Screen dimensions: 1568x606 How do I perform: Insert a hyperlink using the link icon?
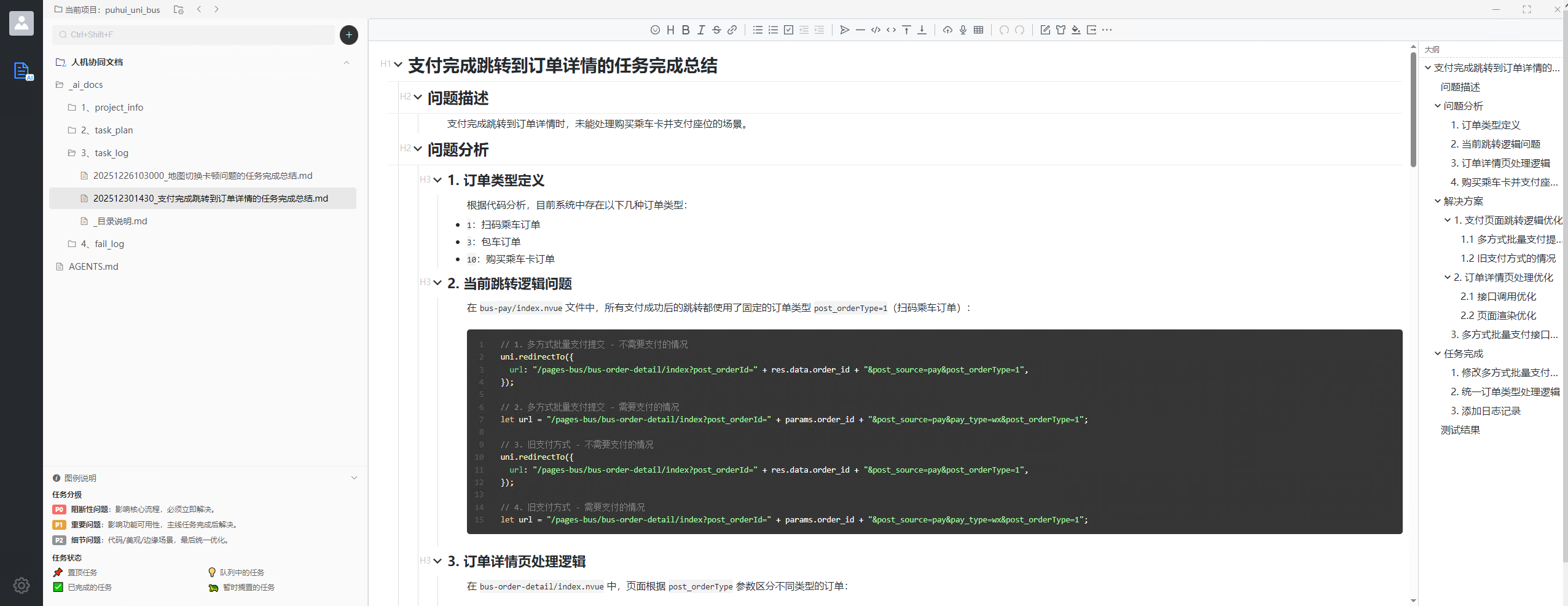click(x=732, y=30)
